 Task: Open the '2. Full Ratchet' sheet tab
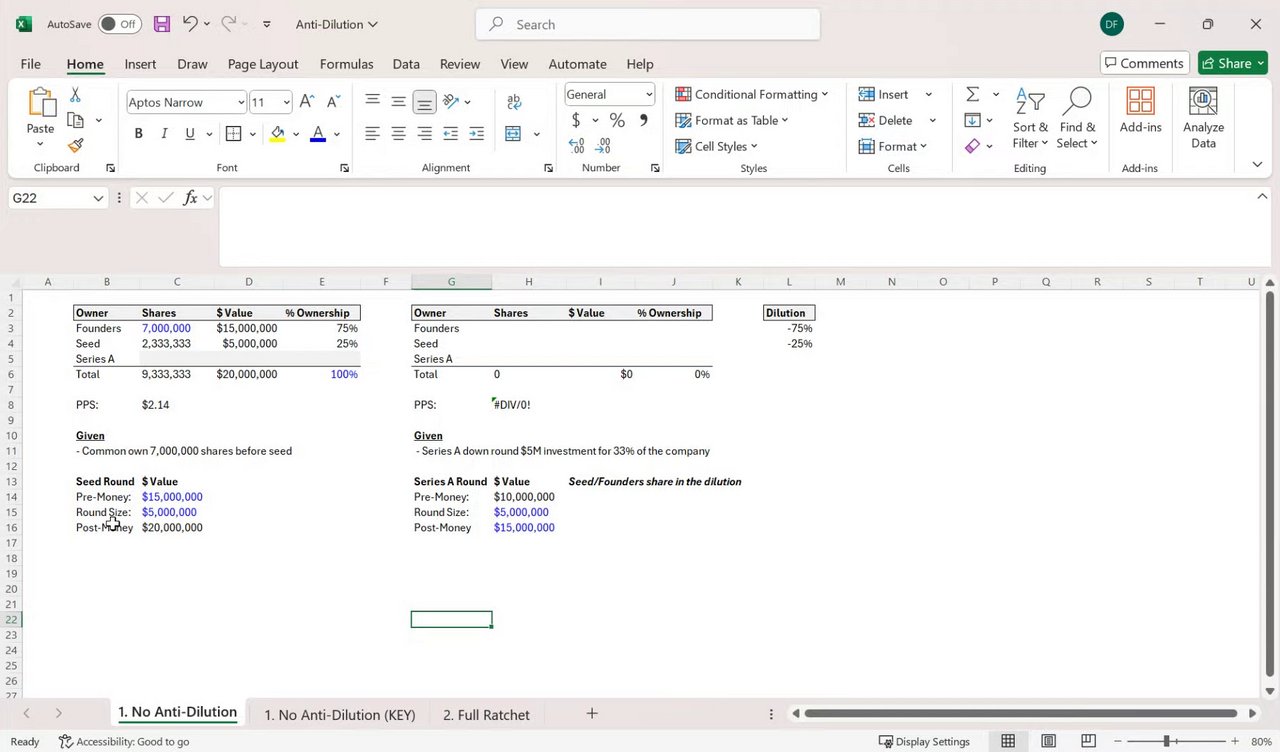point(486,714)
